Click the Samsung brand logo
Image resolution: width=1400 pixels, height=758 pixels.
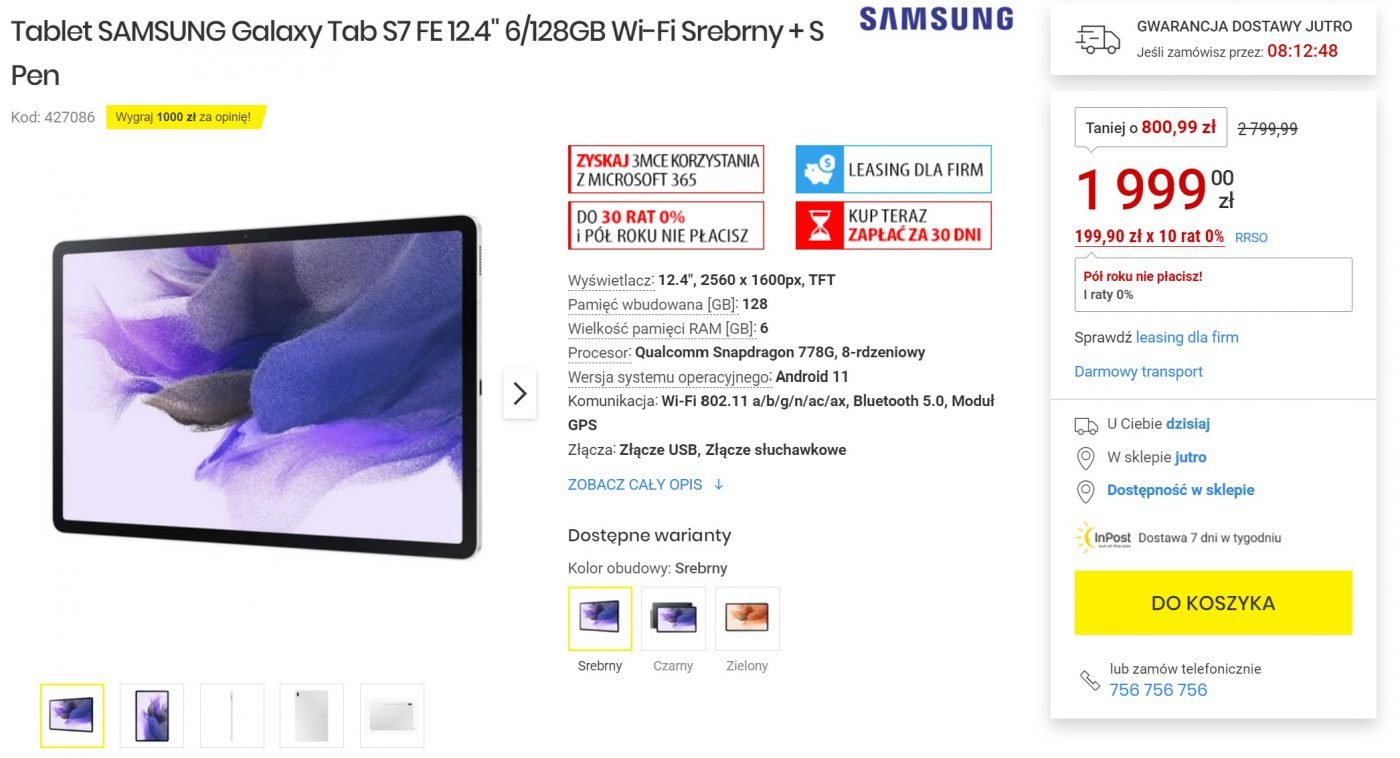coord(936,19)
